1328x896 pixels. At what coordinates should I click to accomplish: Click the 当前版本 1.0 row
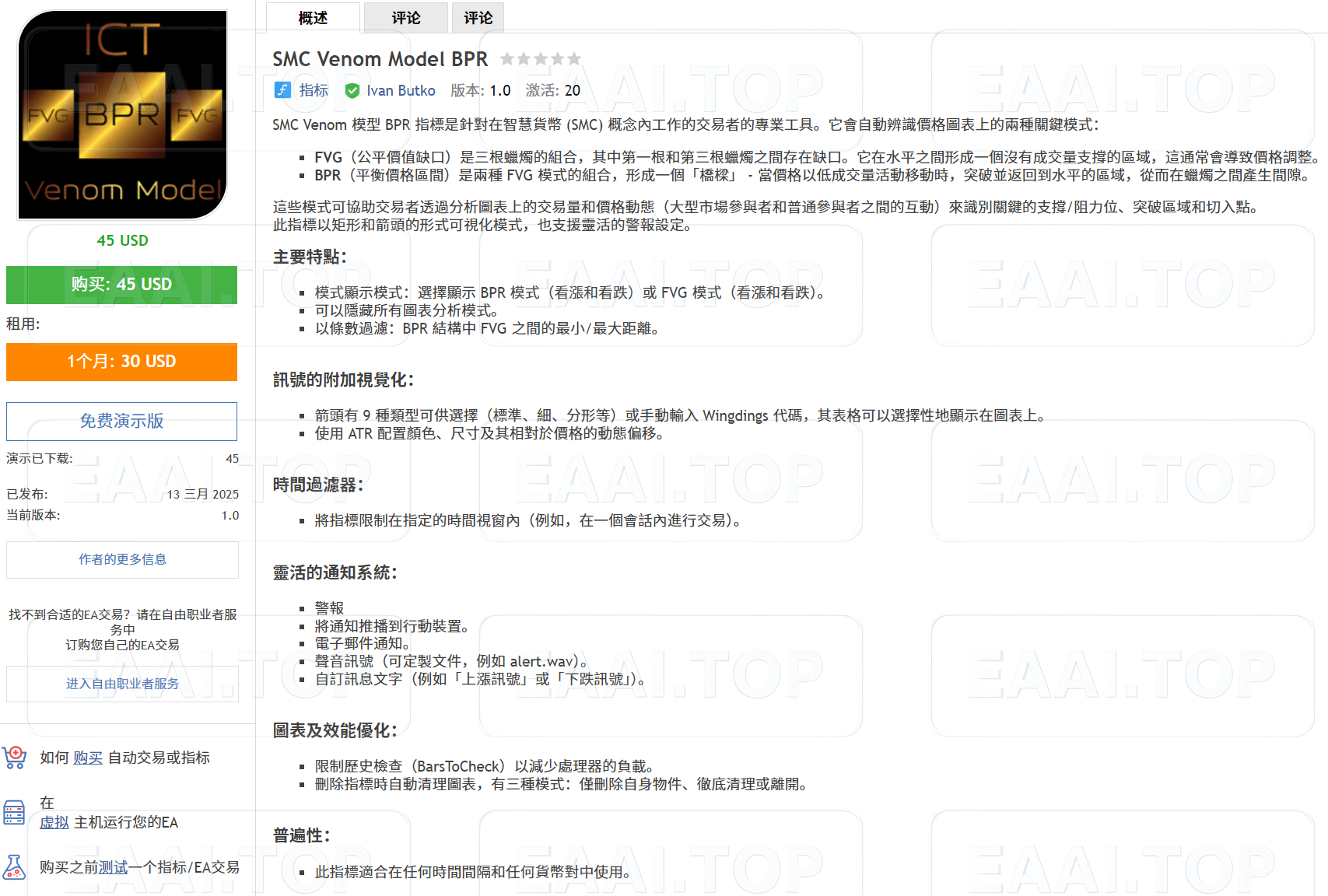coord(122,516)
